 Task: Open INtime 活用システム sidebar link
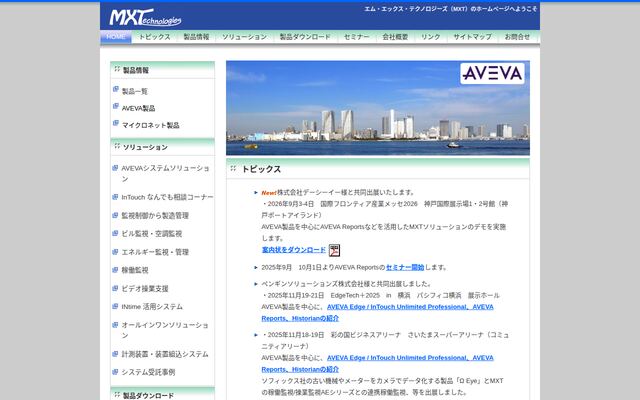tap(152, 307)
